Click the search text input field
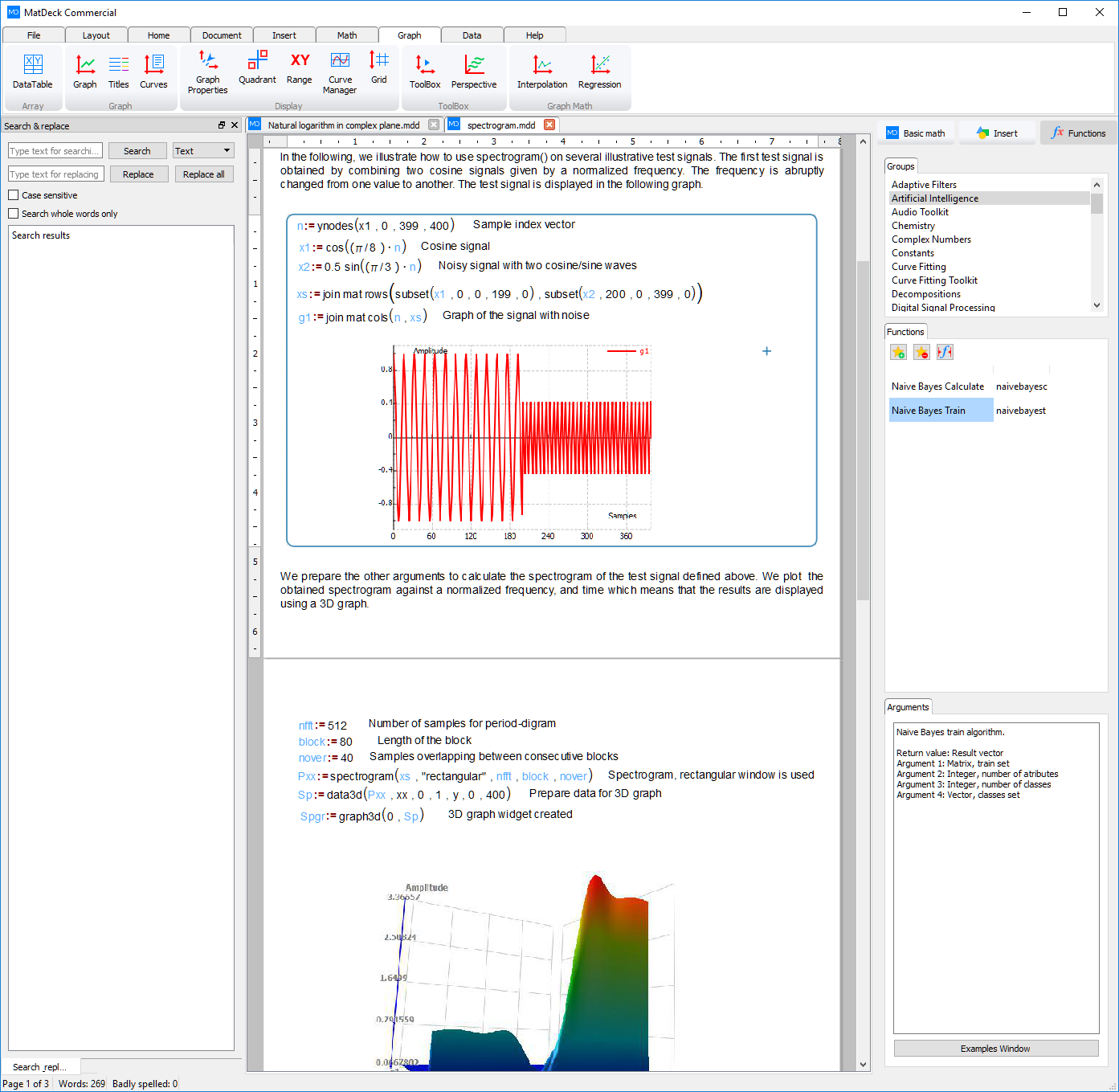Screen dimensions: 1119x1092 (x=55, y=151)
